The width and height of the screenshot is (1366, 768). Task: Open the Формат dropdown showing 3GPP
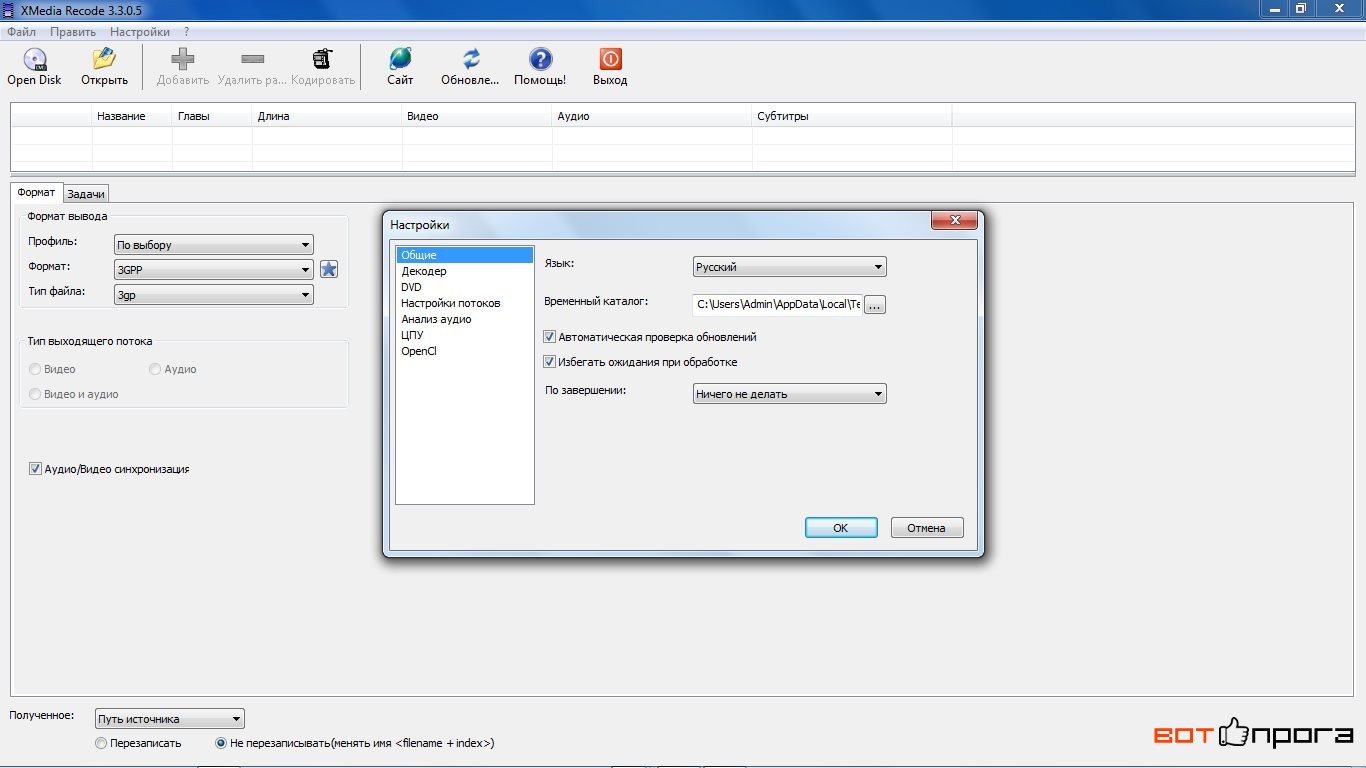[x=213, y=270]
